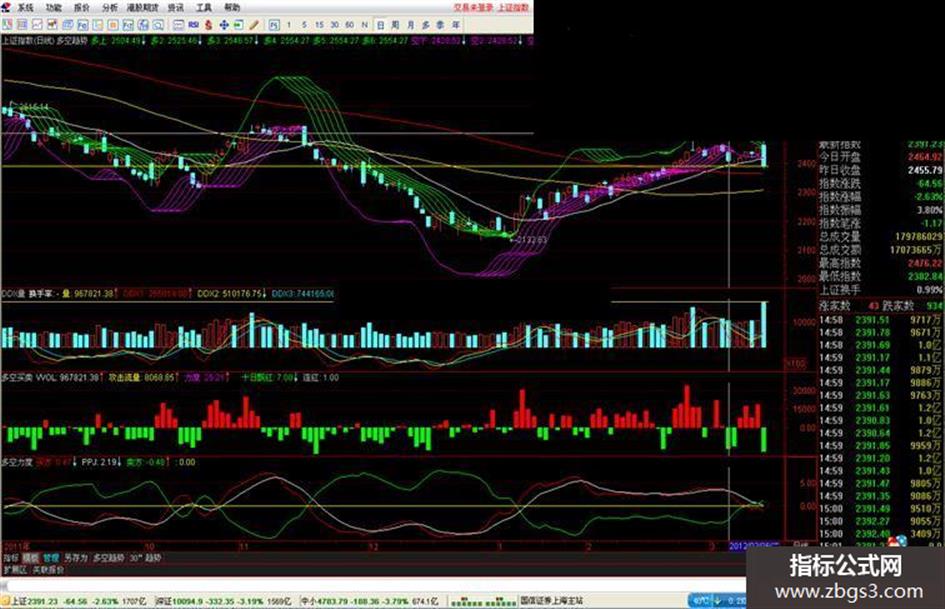Image resolution: width=945 pixels, height=609 pixels.
Task: Click the 最高指数 2476.22 row
Action: [881, 263]
